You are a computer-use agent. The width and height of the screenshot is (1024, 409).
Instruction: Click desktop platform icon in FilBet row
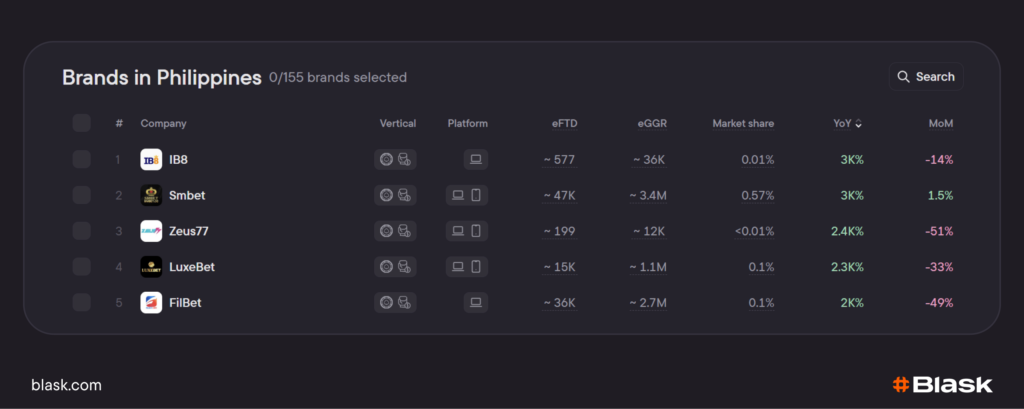(x=476, y=302)
